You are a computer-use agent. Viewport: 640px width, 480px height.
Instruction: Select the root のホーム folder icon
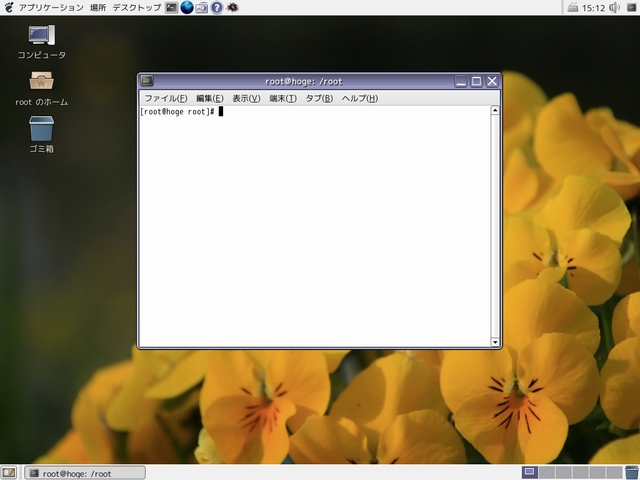coord(42,89)
